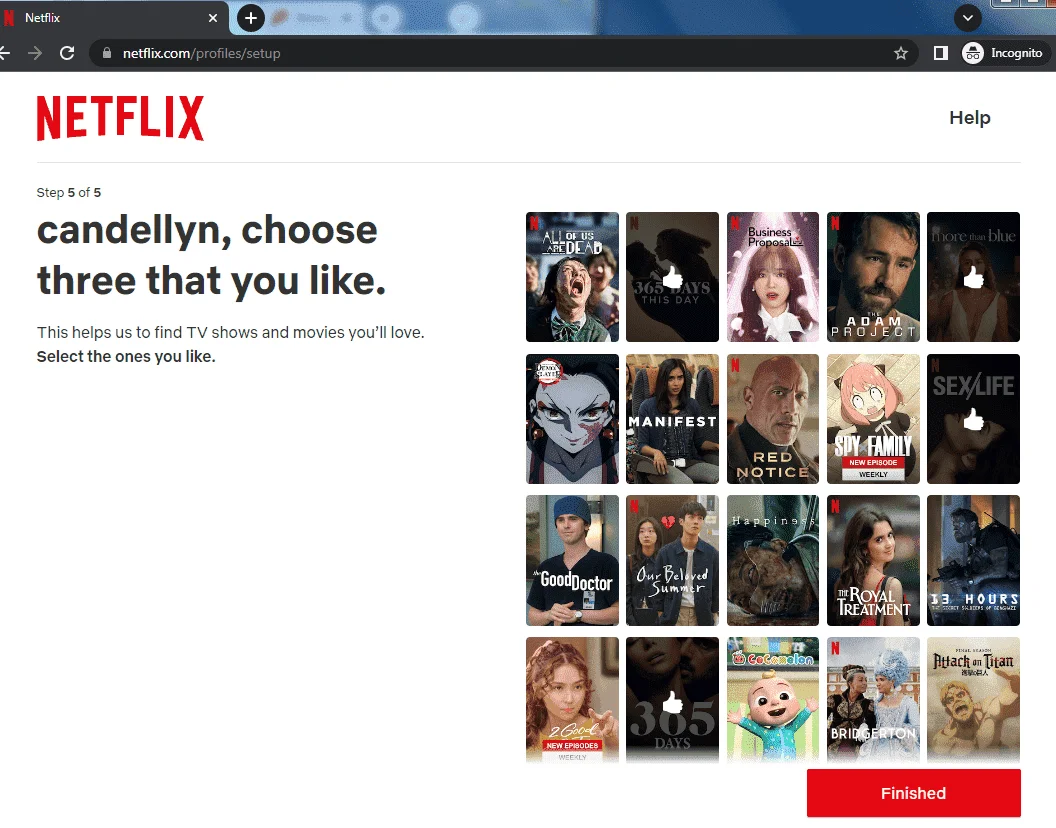Close the Netflix tab

[x=213, y=18]
